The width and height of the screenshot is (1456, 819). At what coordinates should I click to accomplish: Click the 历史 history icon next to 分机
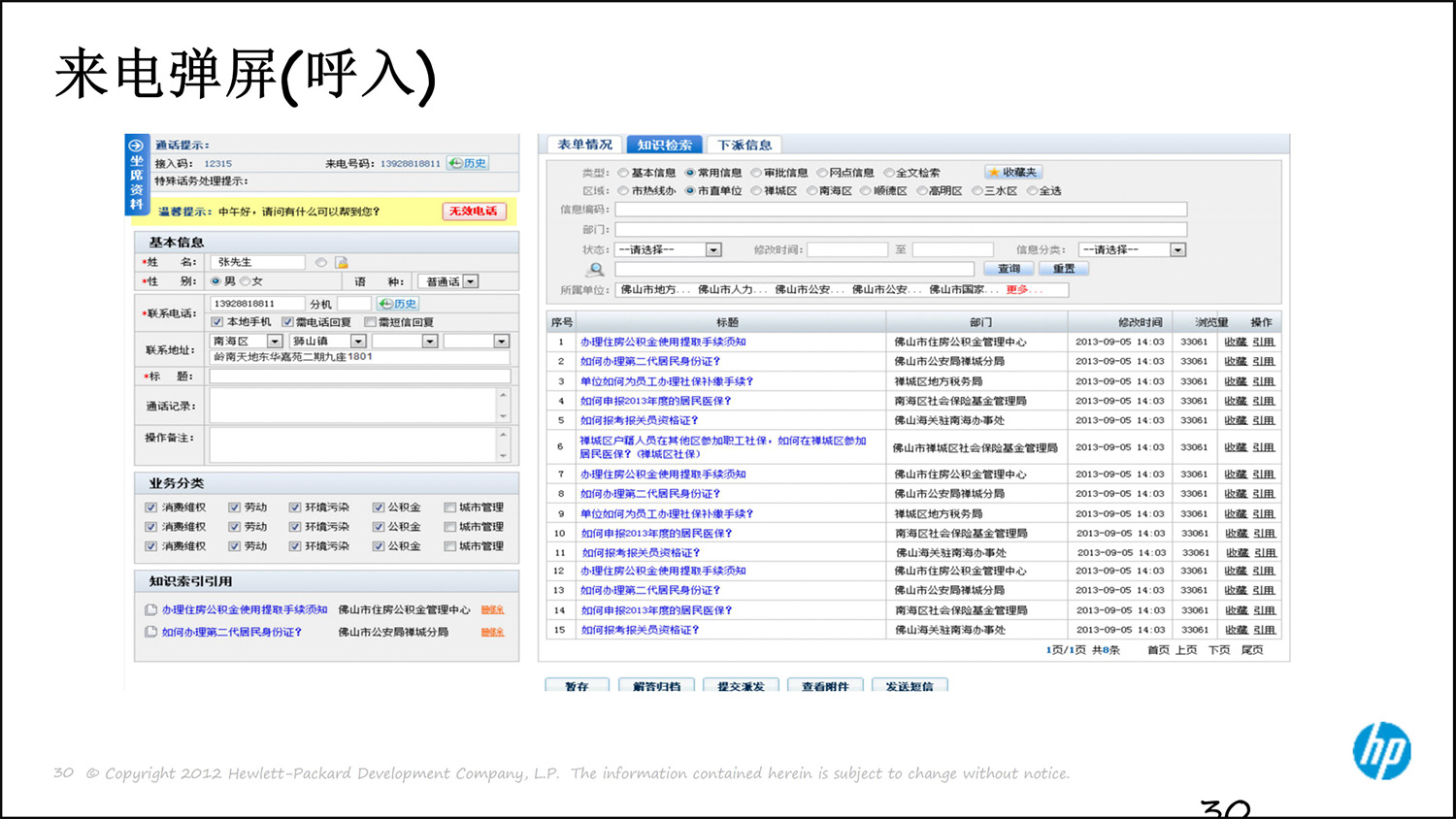396,303
